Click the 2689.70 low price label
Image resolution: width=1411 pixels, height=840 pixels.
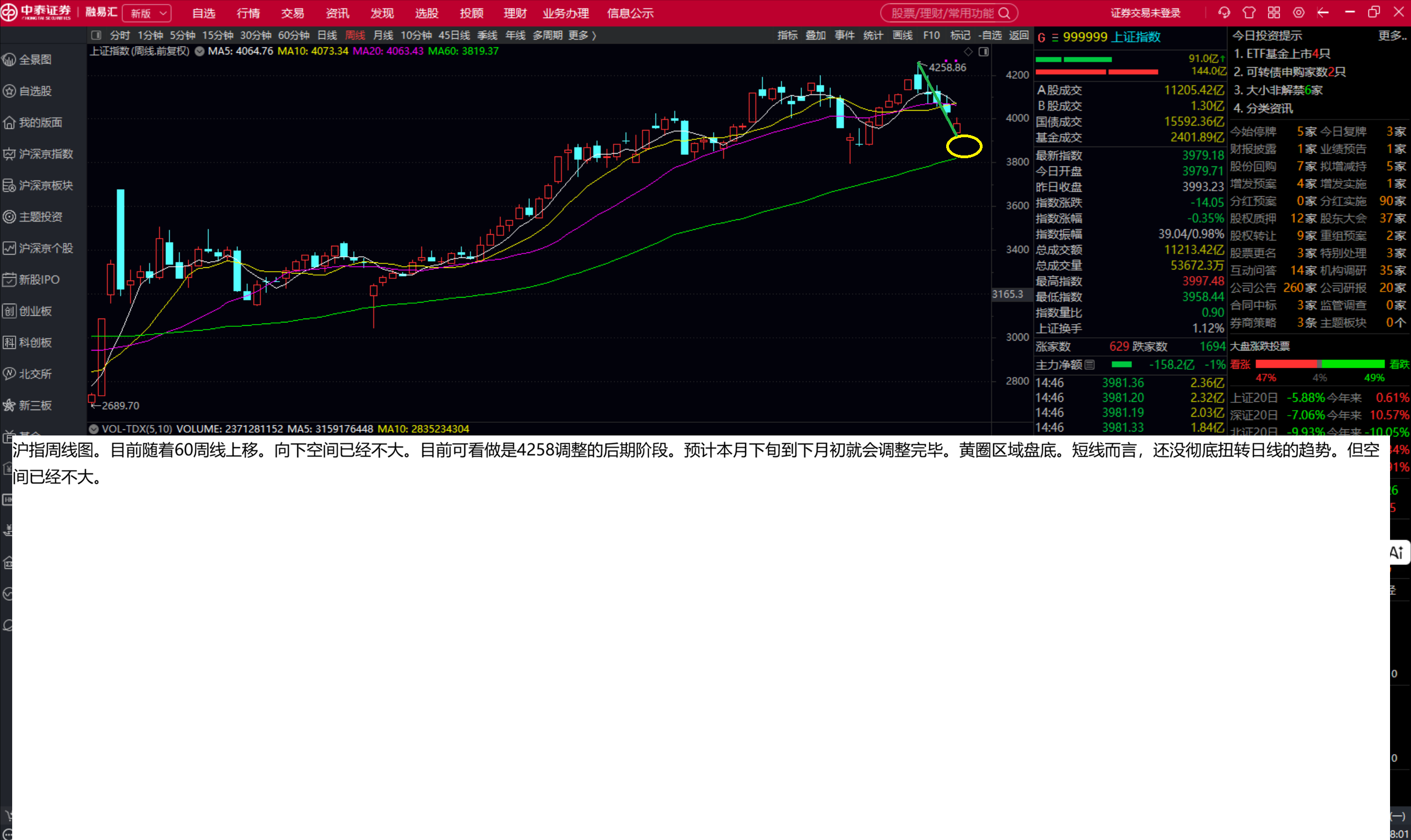click(x=120, y=406)
